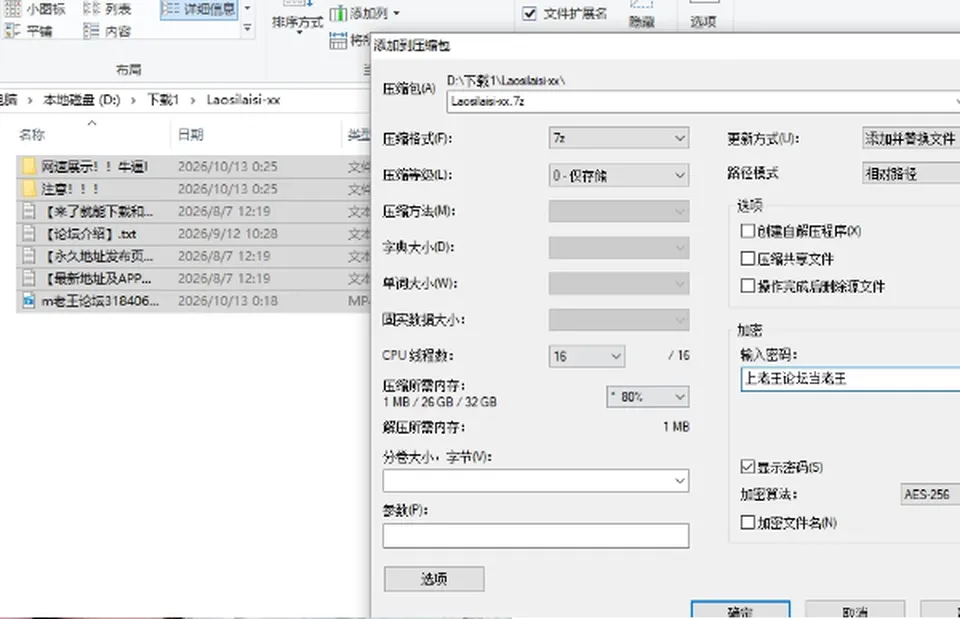Select the 平铺 tiles layout
This screenshot has width=960, height=619.
29,31
